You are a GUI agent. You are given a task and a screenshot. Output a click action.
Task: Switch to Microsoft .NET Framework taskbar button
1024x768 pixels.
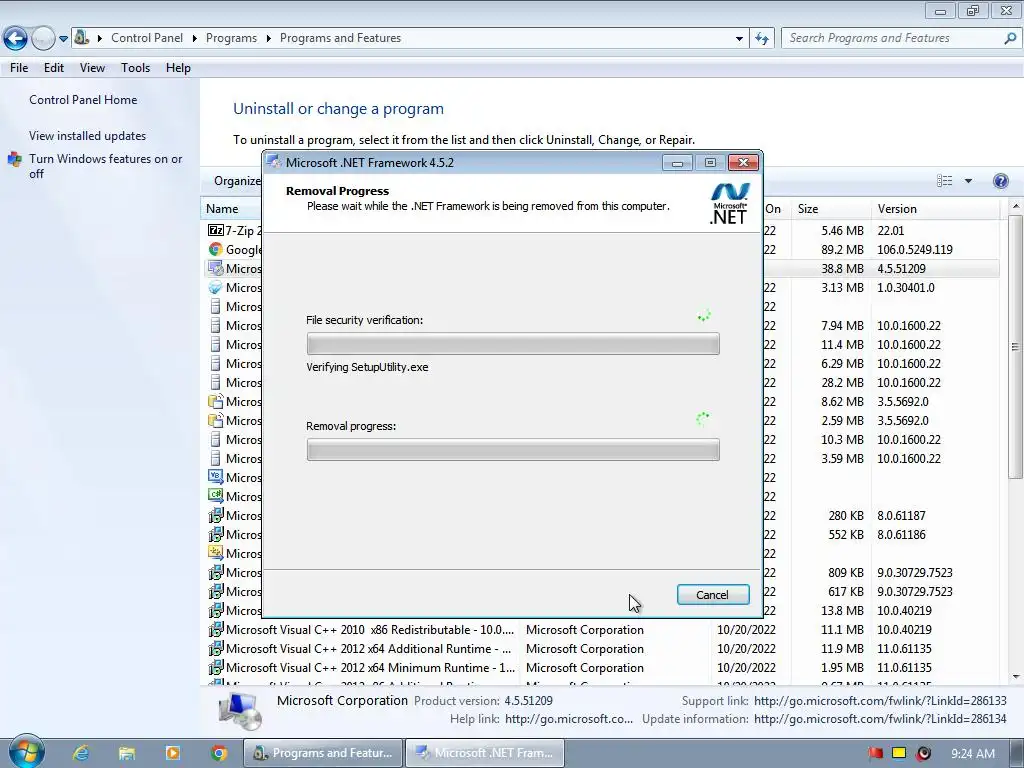485,753
